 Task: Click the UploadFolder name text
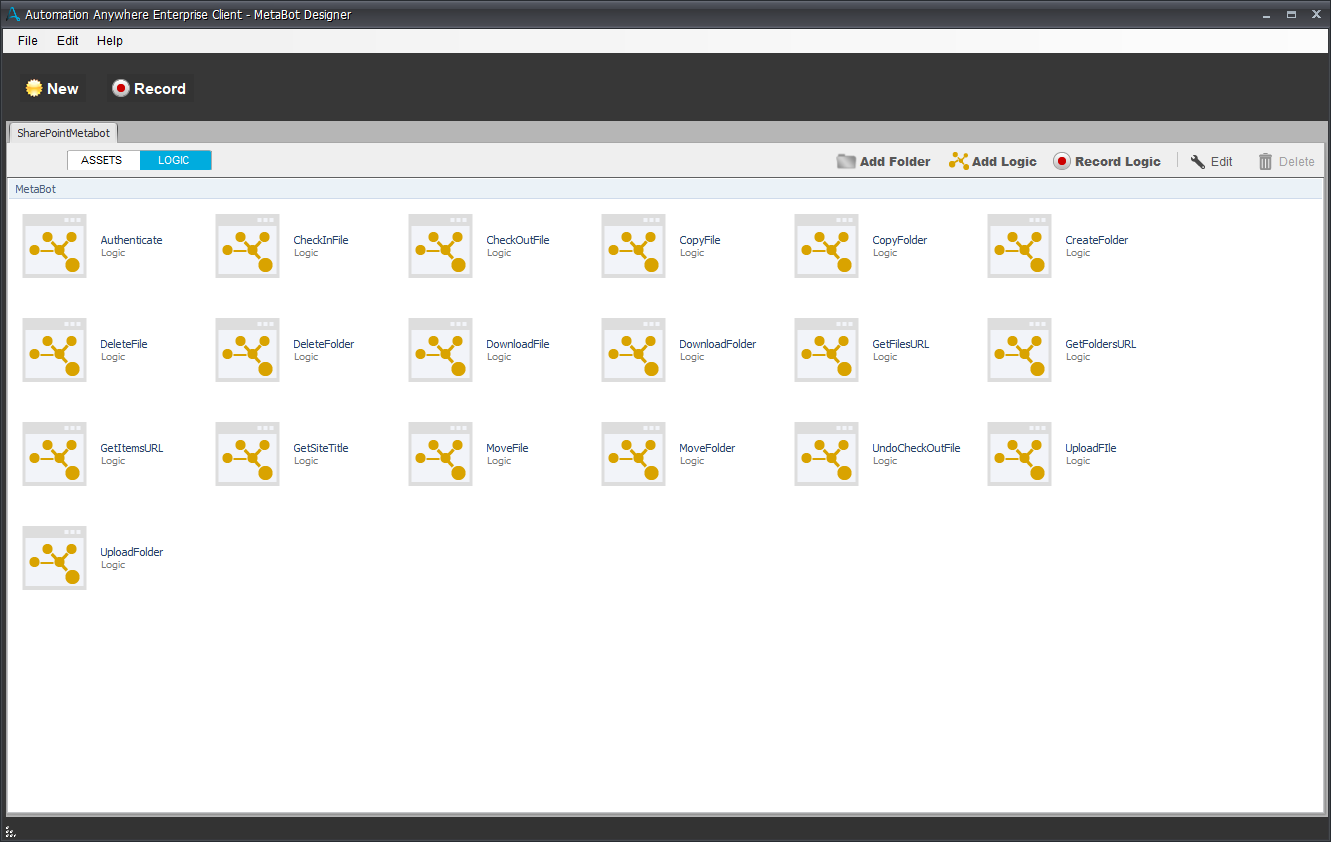[132, 552]
